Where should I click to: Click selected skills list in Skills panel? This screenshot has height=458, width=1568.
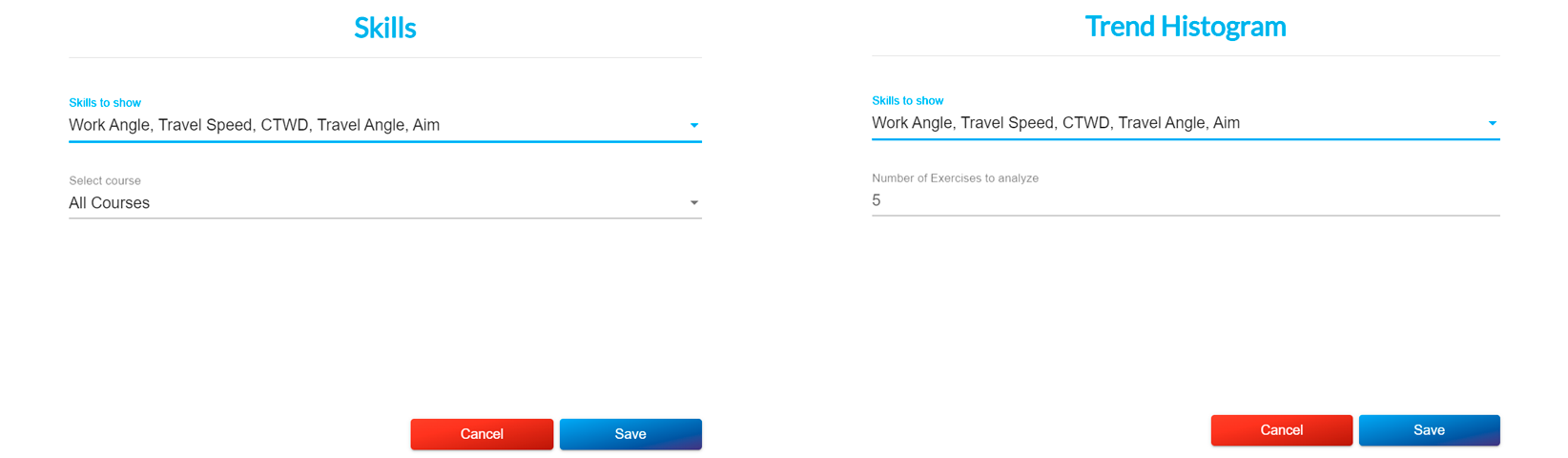pos(255,125)
